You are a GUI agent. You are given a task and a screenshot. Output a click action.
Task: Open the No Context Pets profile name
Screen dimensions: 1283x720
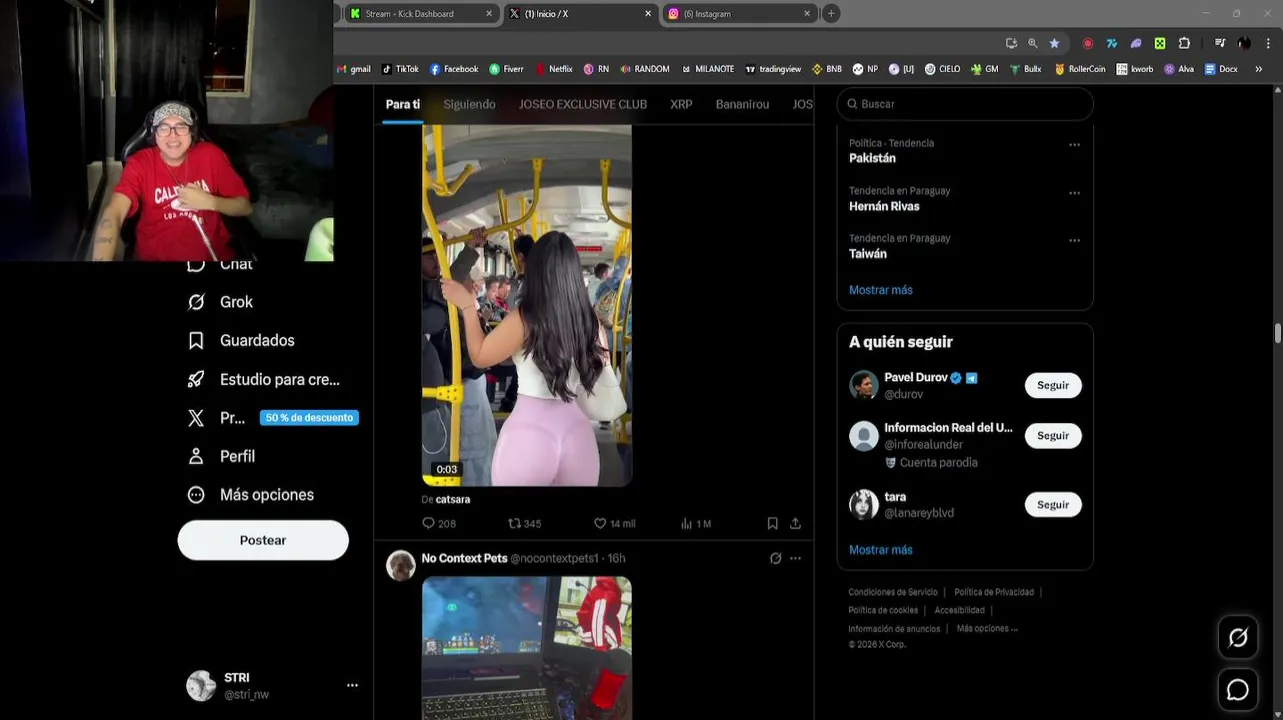coord(464,558)
